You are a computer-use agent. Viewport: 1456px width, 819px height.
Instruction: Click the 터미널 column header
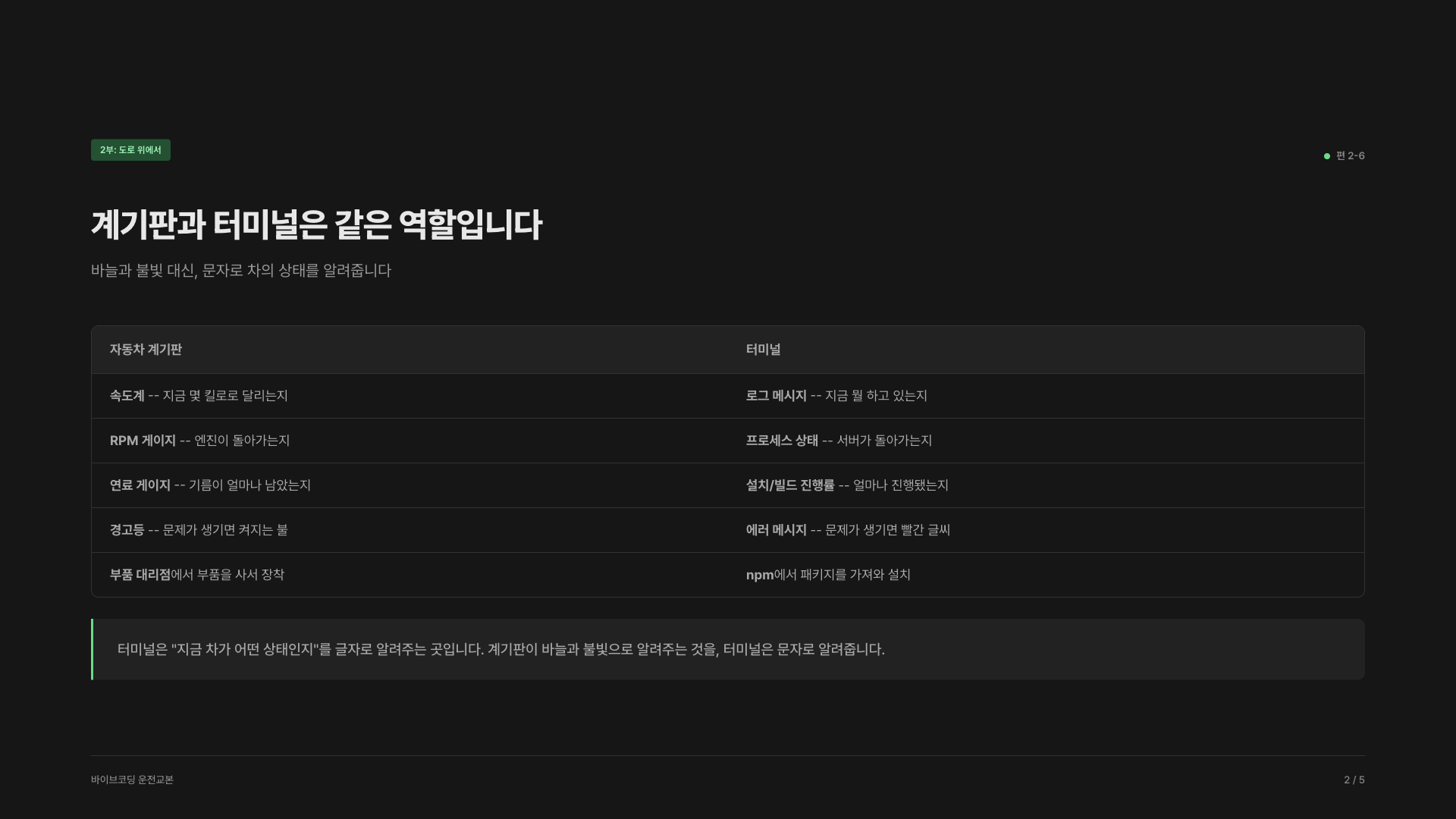[x=763, y=350]
